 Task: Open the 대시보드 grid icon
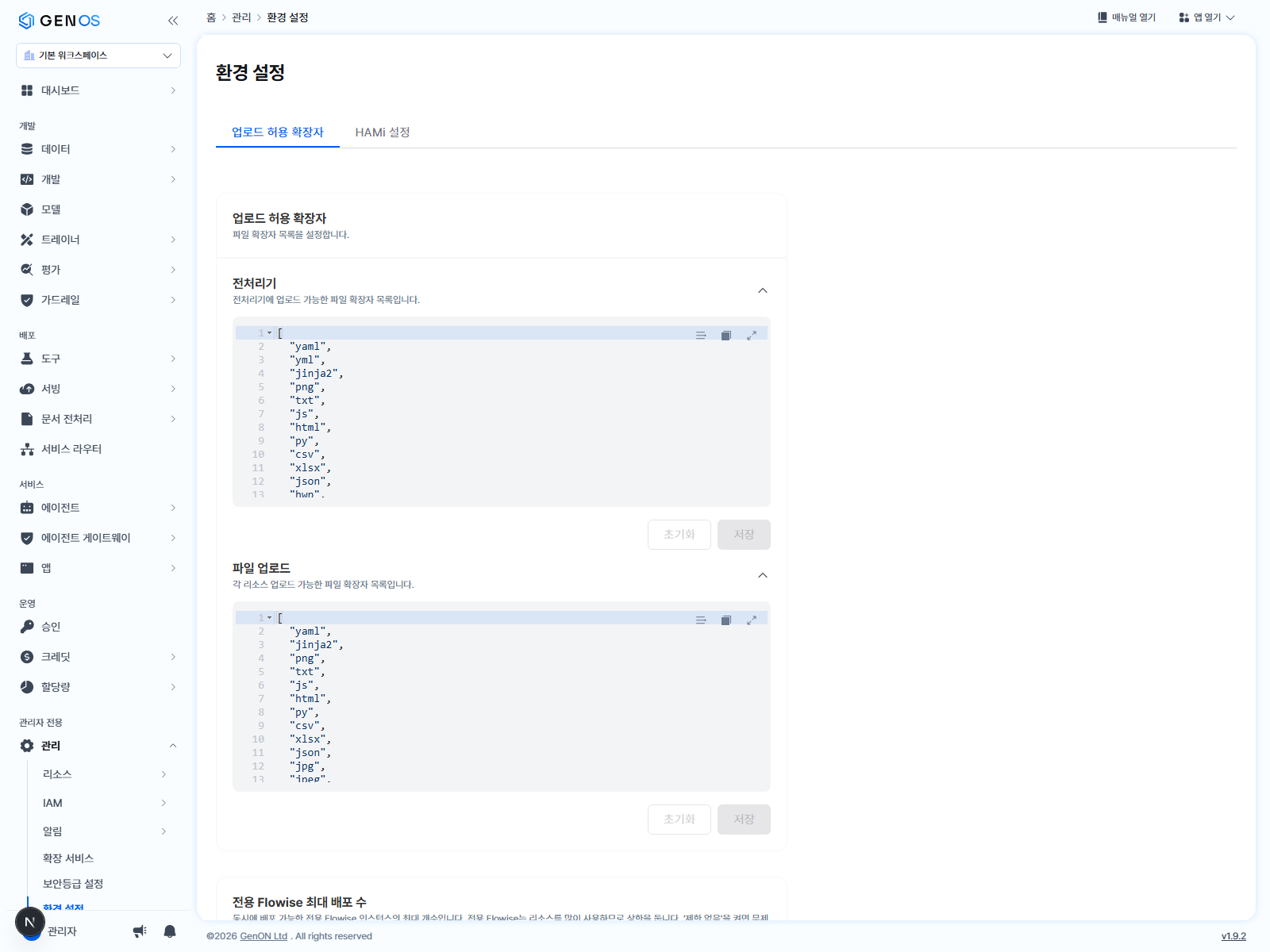[27, 90]
